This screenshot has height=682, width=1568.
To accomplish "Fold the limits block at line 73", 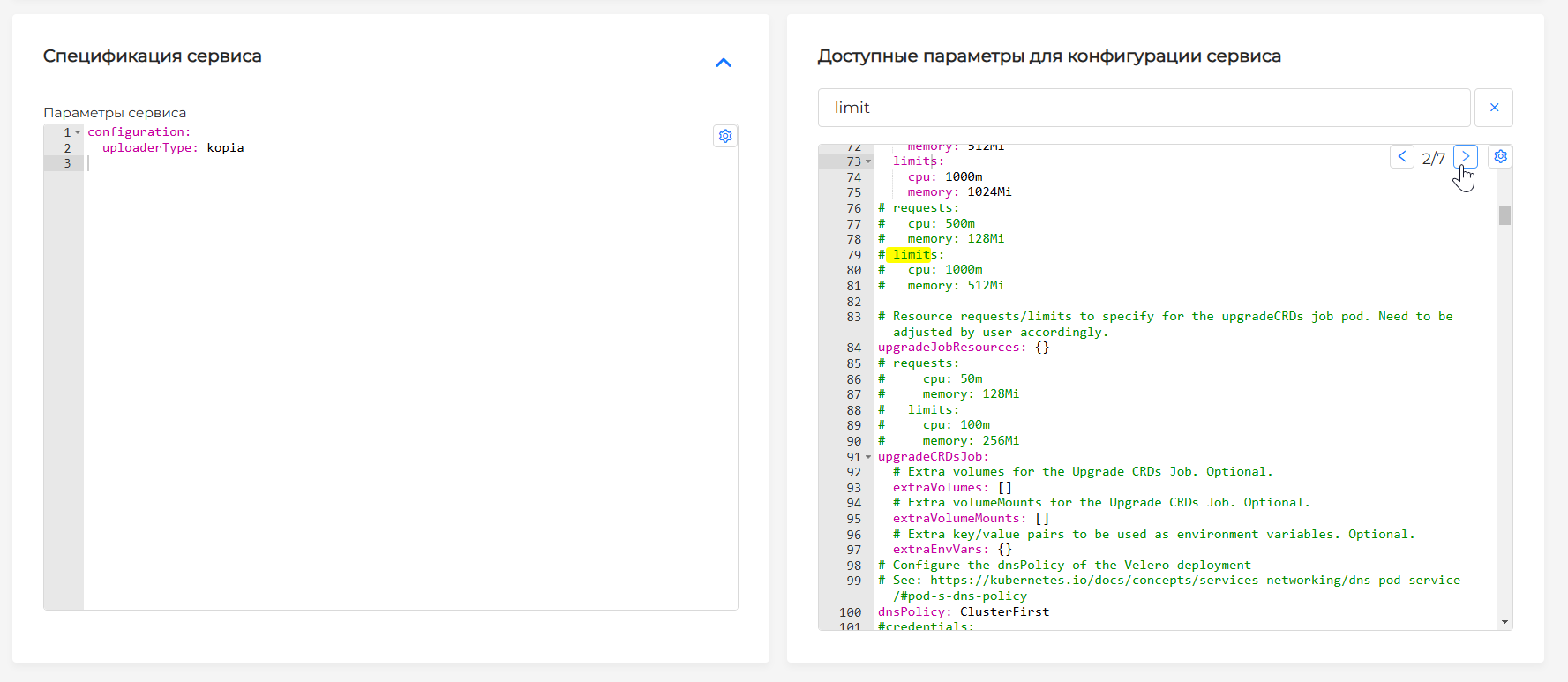I will 868,161.
